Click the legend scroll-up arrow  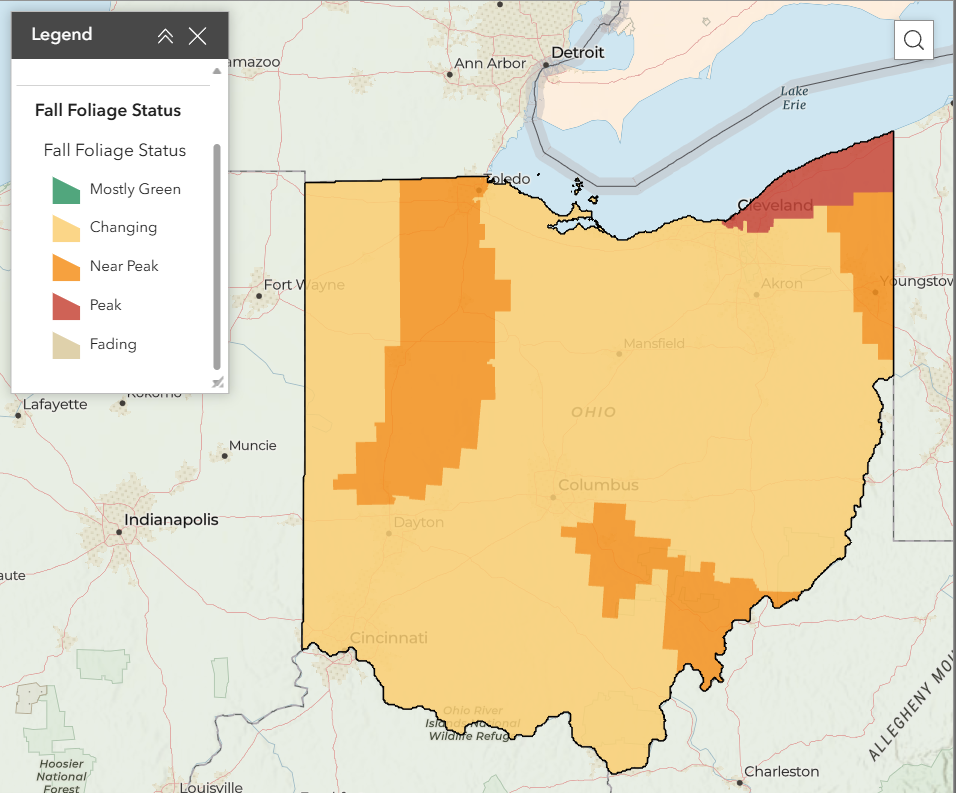pos(217,72)
